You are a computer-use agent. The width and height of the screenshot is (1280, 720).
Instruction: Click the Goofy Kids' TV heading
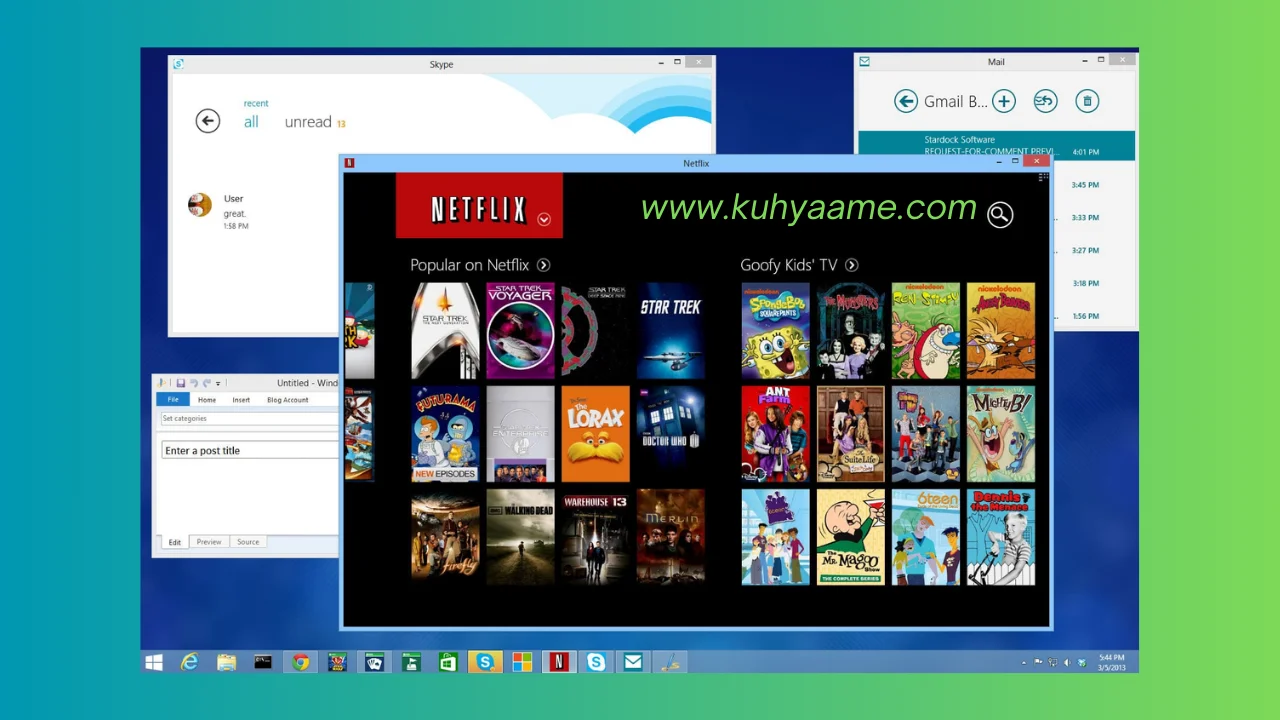pos(788,265)
